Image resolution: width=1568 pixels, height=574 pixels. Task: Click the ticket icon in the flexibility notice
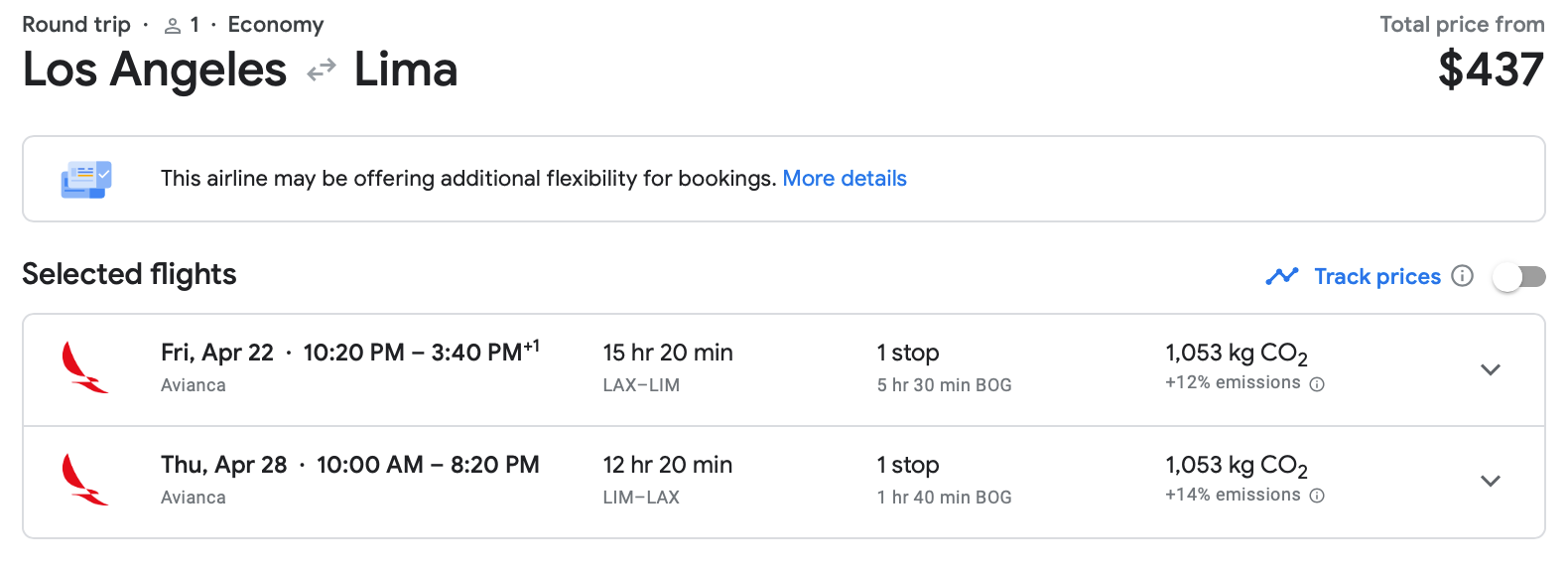coord(86,179)
